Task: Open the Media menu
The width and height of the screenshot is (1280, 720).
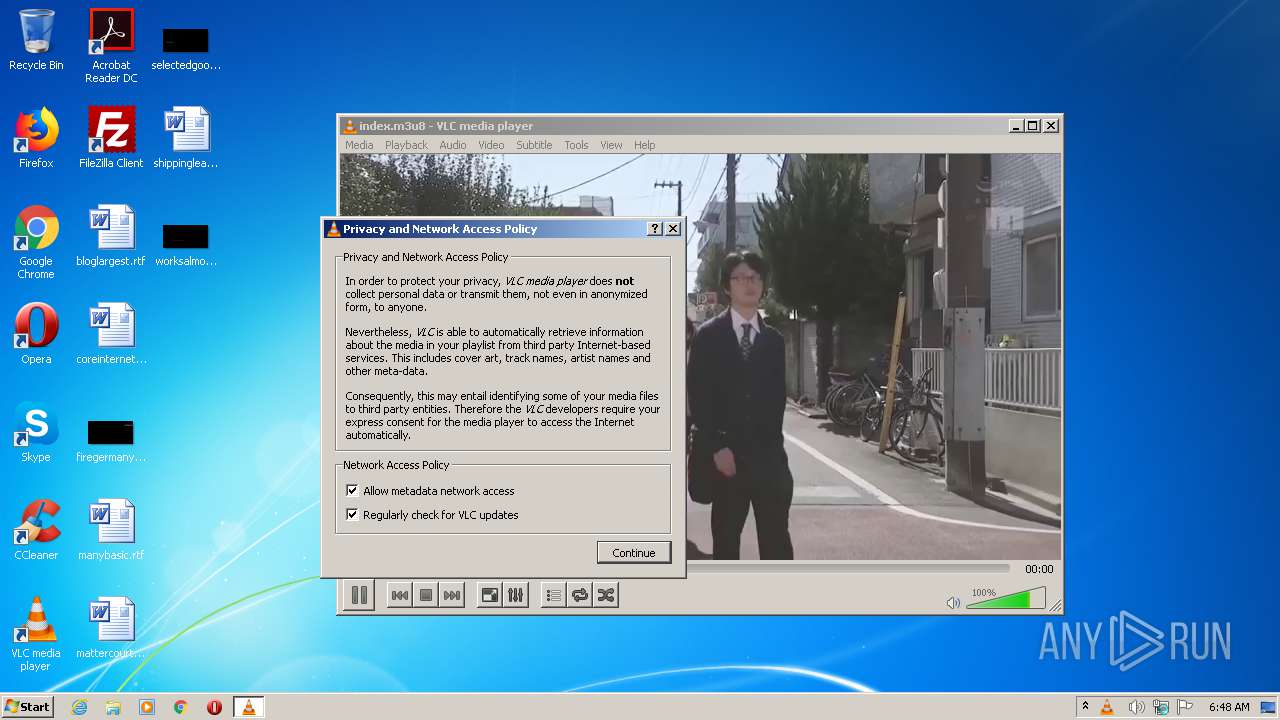Action: click(359, 145)
